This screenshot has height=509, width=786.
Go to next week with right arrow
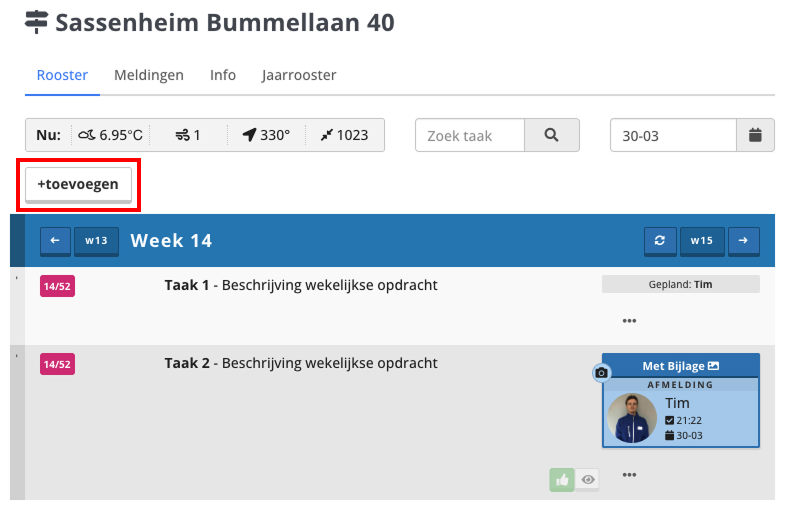pyautogui.click(x=743, y=241)
